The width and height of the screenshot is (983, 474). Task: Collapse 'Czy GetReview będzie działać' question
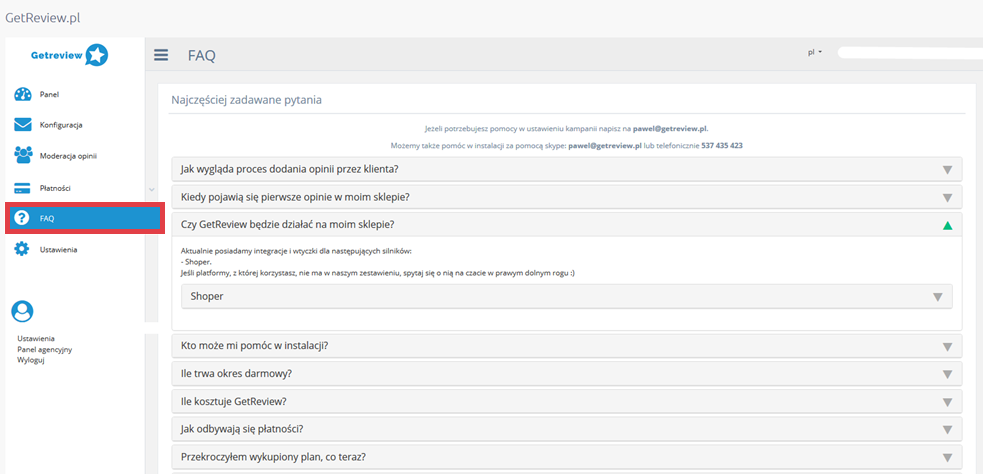pos(567,224)
